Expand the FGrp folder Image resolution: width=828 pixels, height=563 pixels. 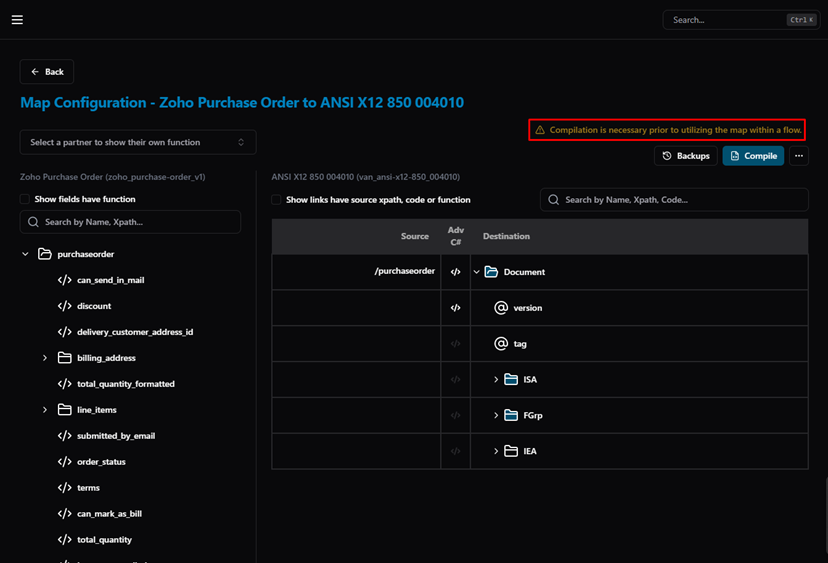496,416
